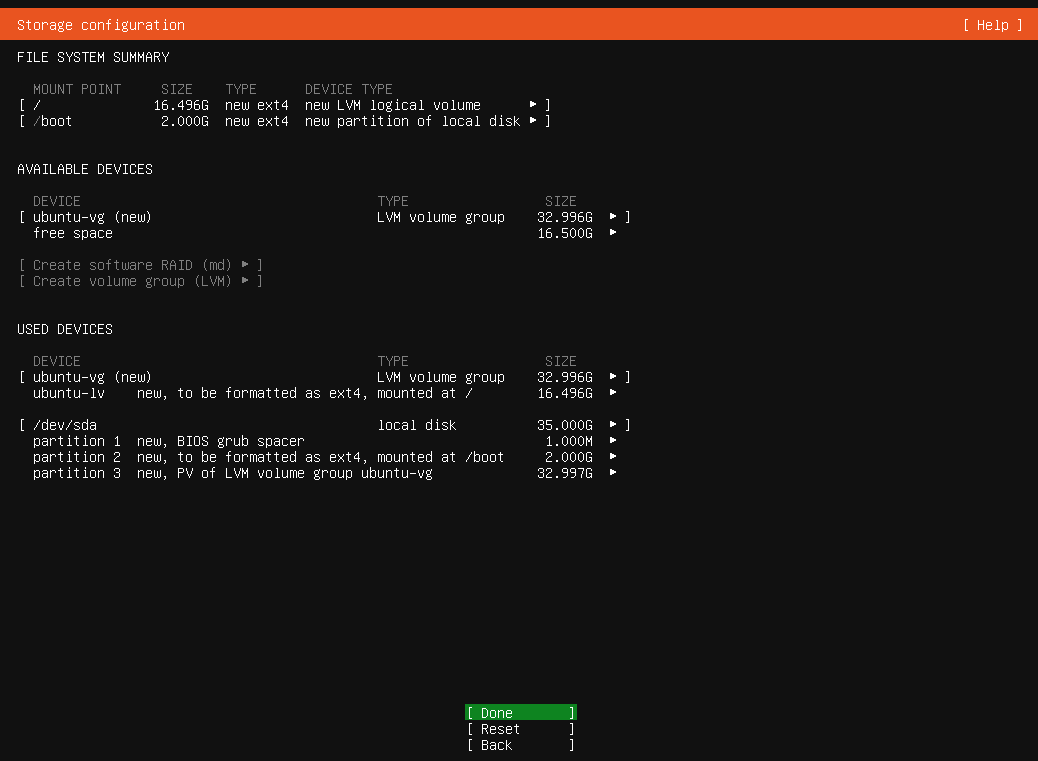The height and width of the screenshot is (761, 1038).
Task: Expand the /boot mount point arrow
Action: pyautogui.click(x=534, y=121)
